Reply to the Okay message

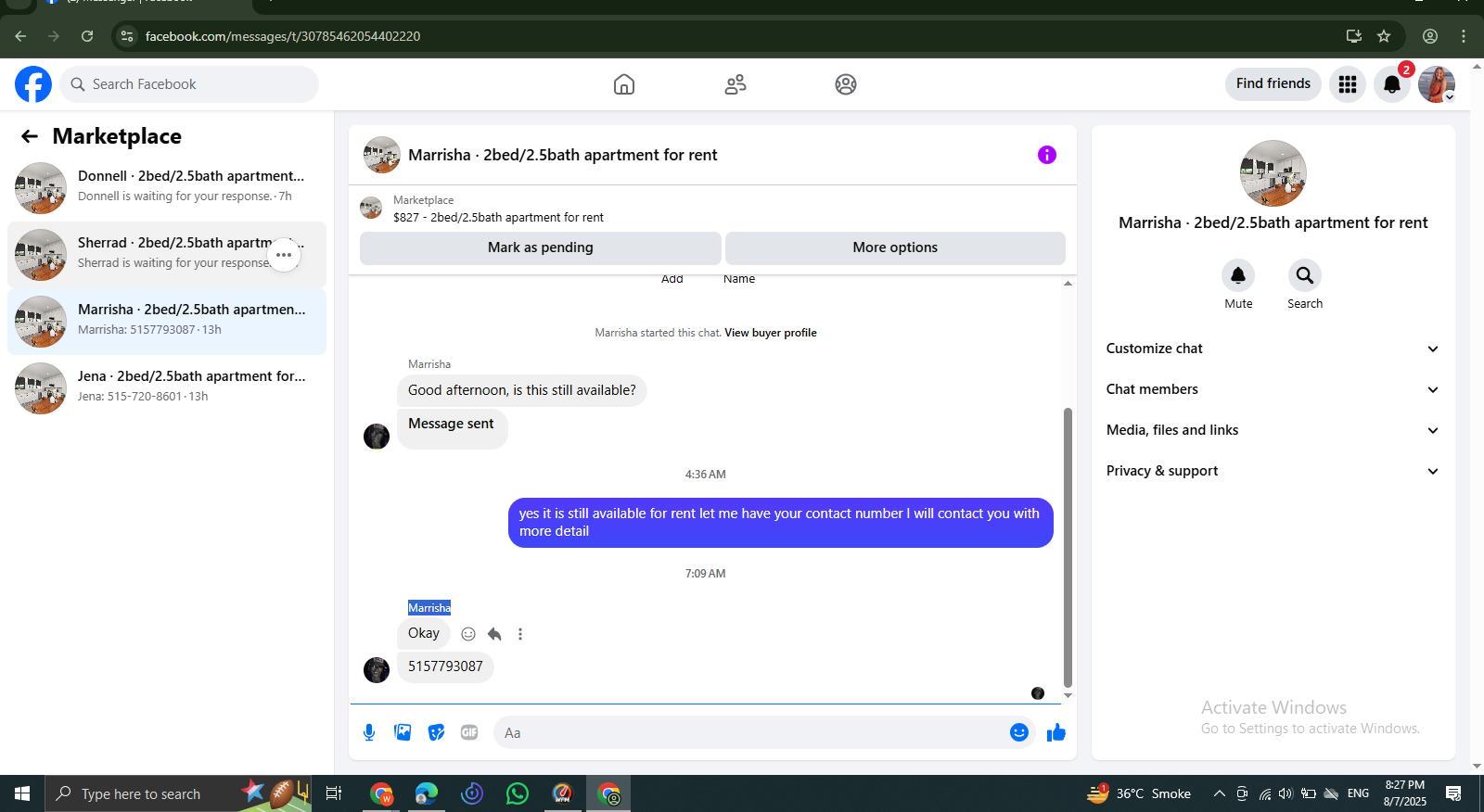[494, 634]
